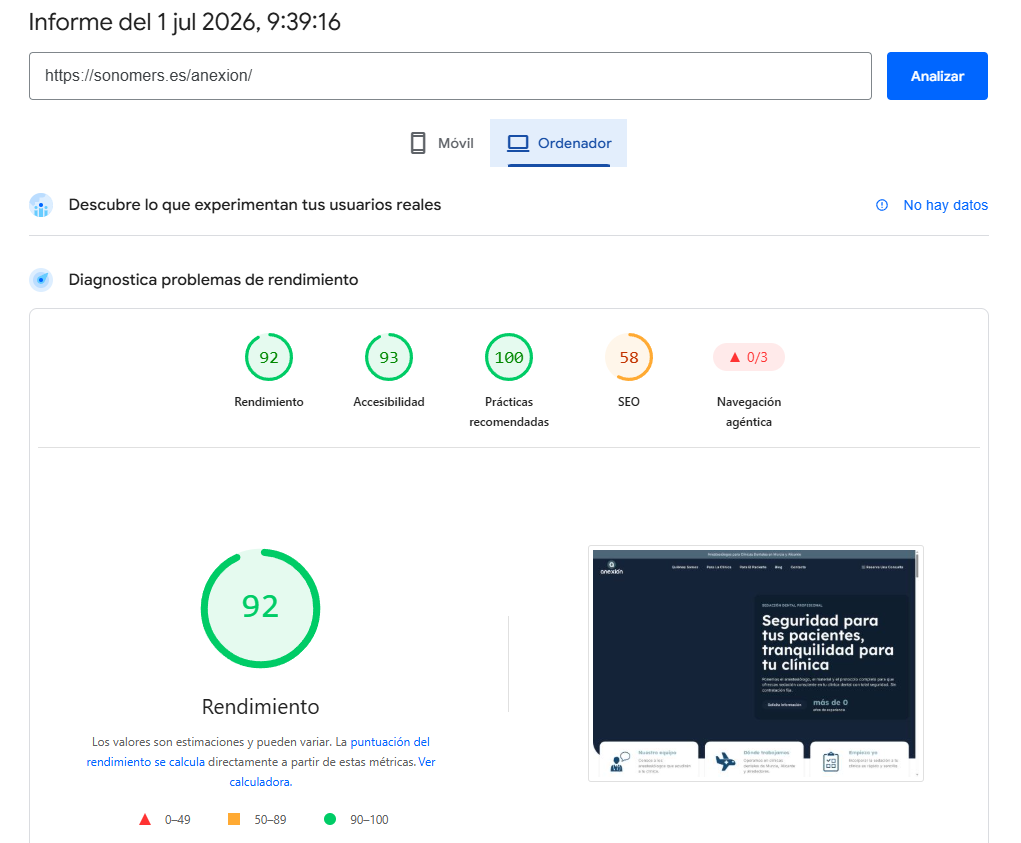Click the large Rendimiento title text
This screenshot has height=843, width=1021.
[x=260, y=706]
